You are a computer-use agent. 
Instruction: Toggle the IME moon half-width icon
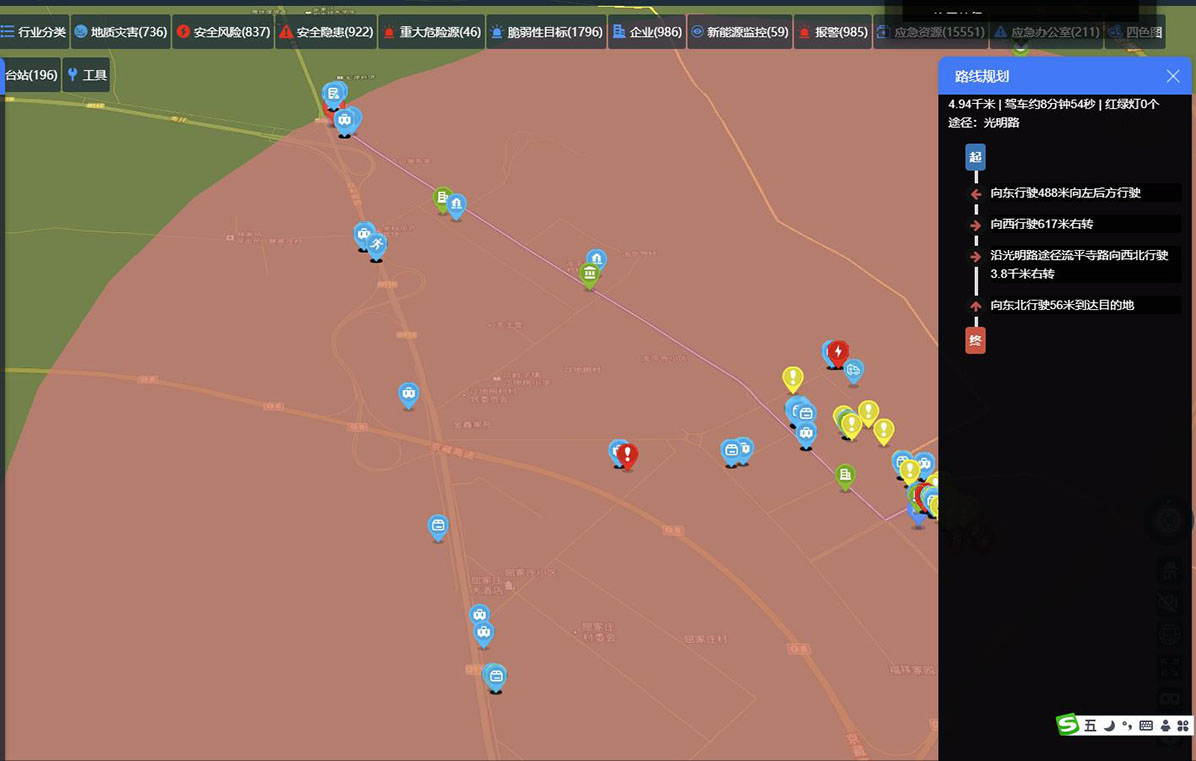point(1109,725)
